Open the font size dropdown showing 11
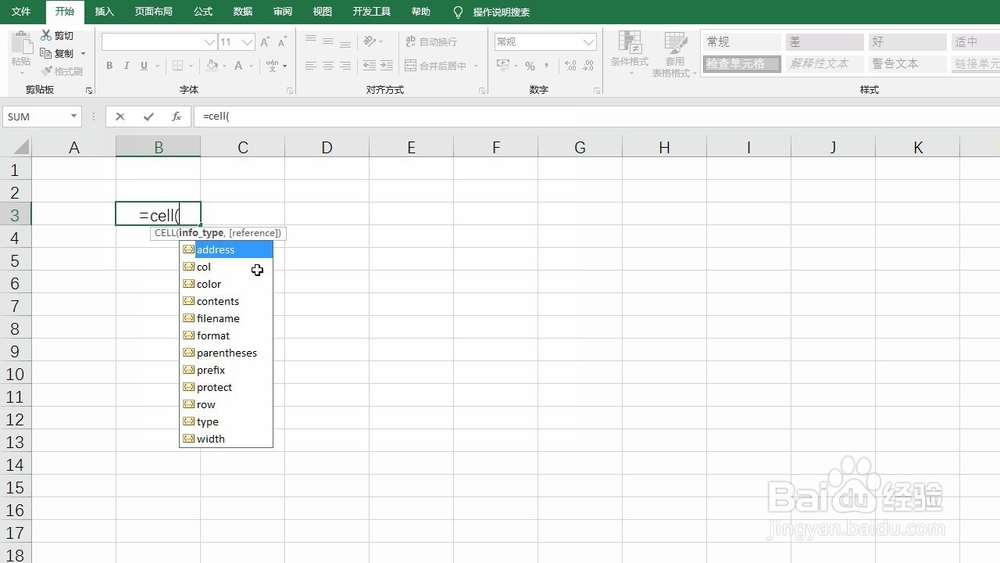Screen dimensions: 1000x563 click(247, 42)
